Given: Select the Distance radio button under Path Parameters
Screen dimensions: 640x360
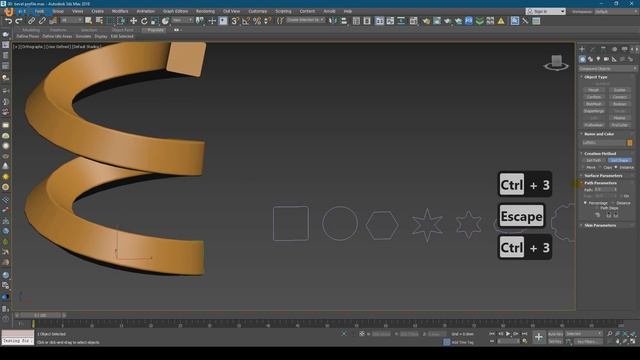Looking at the screenshot, I should click(613, 203).
